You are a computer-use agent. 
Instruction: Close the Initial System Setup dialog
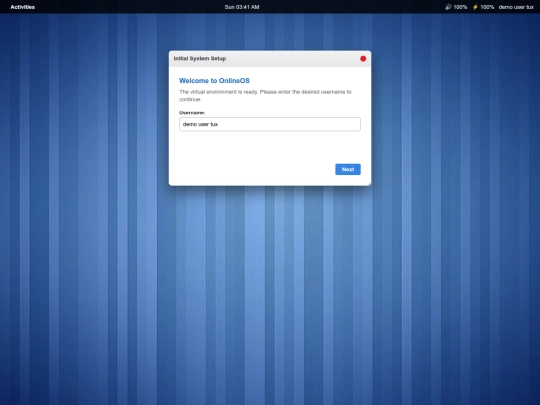[363, 59]
